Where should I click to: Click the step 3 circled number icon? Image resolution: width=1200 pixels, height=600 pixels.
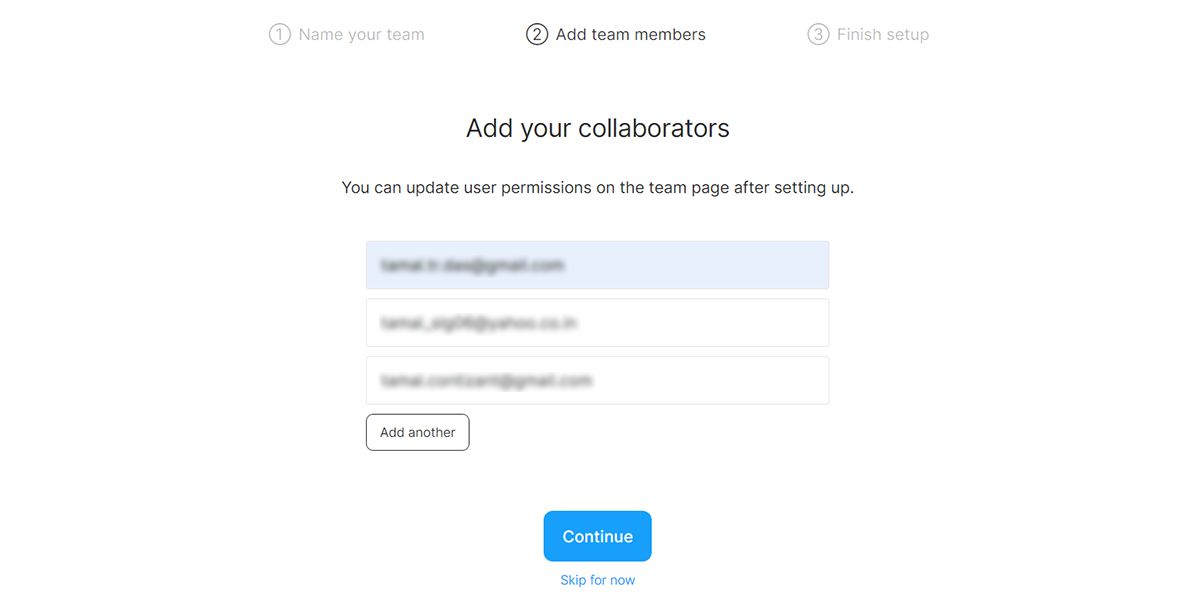(x=818, y=35)
